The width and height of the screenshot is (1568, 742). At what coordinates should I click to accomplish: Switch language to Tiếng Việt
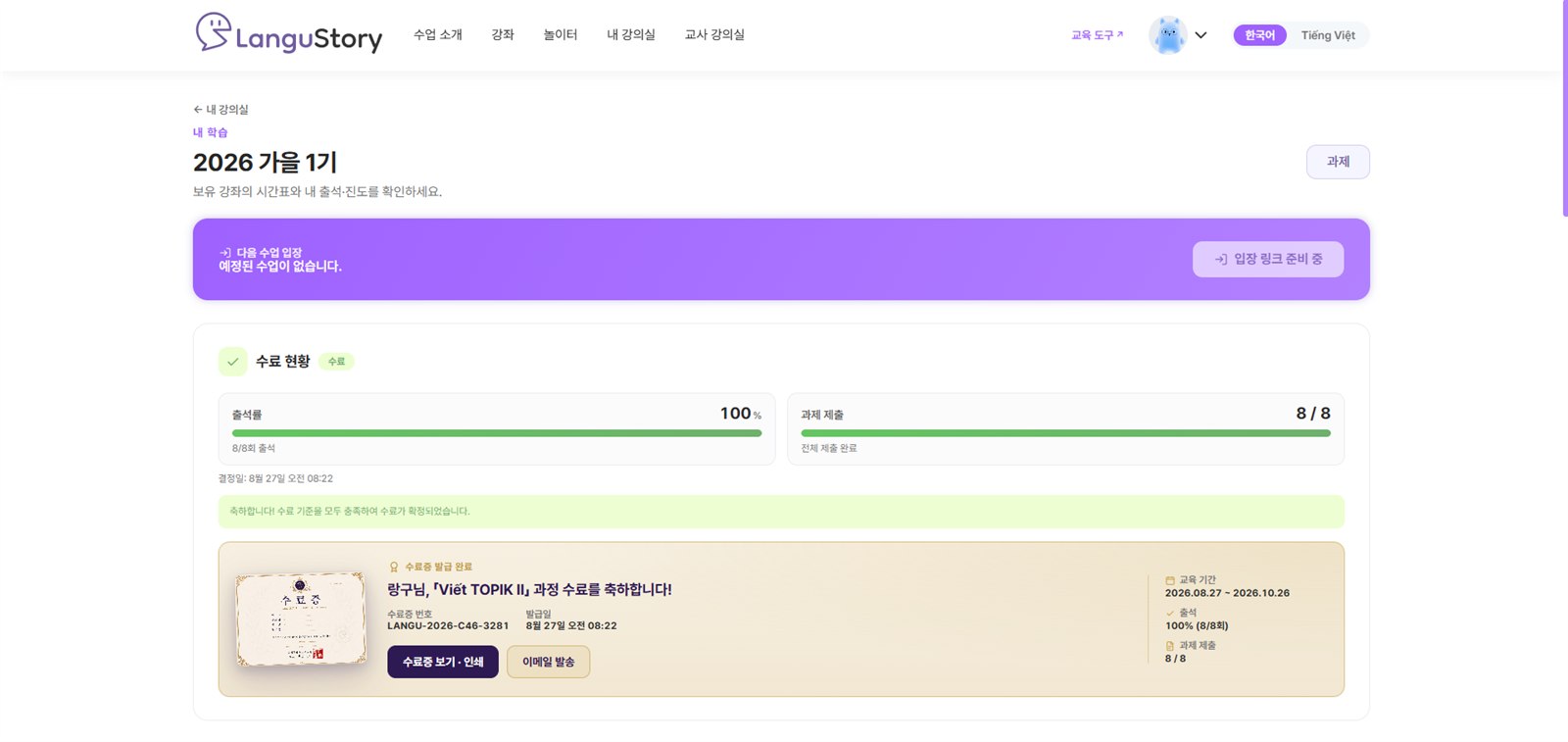click(x=1328, y=35)
